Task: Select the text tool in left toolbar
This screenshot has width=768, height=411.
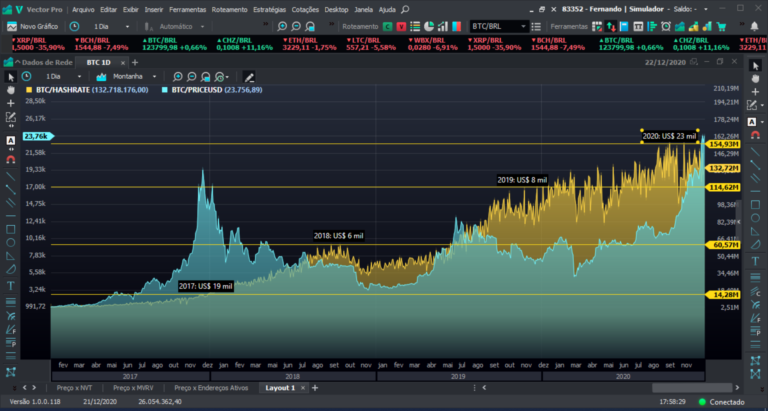Action: tap(11, 285)
